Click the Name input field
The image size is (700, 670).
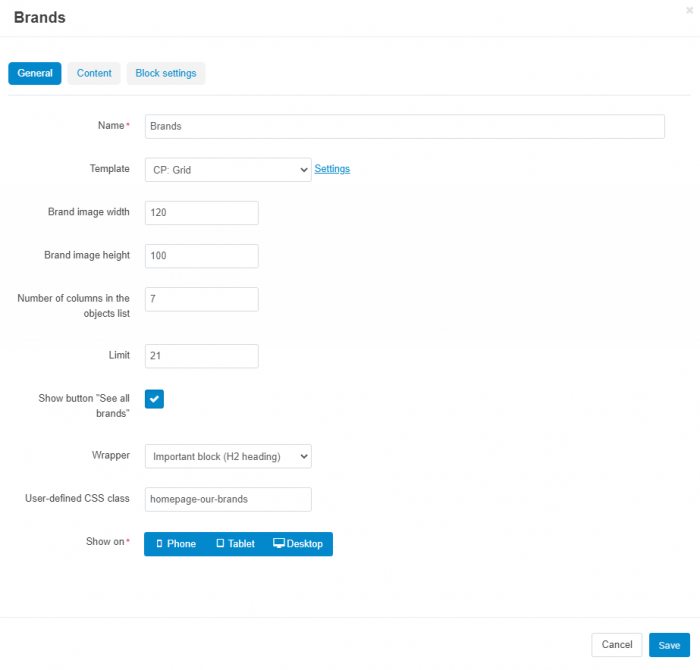coord(404,126)
